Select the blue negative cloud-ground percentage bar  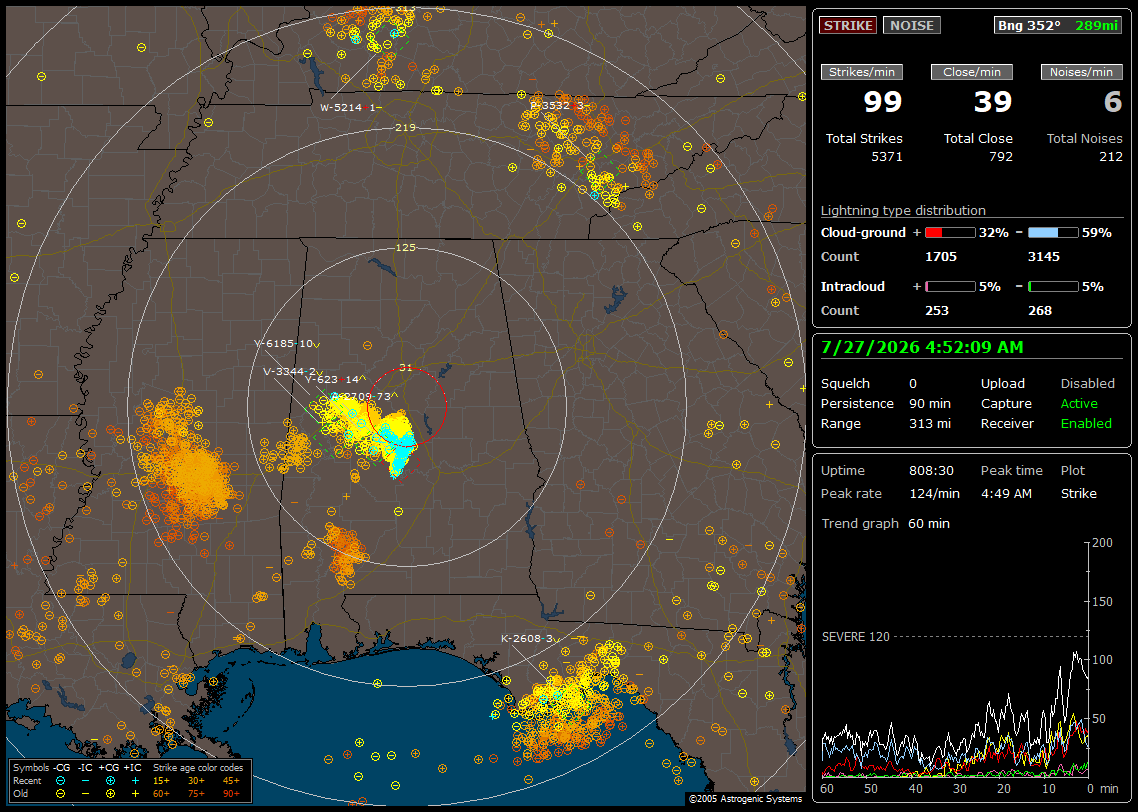click(1053, 233)
